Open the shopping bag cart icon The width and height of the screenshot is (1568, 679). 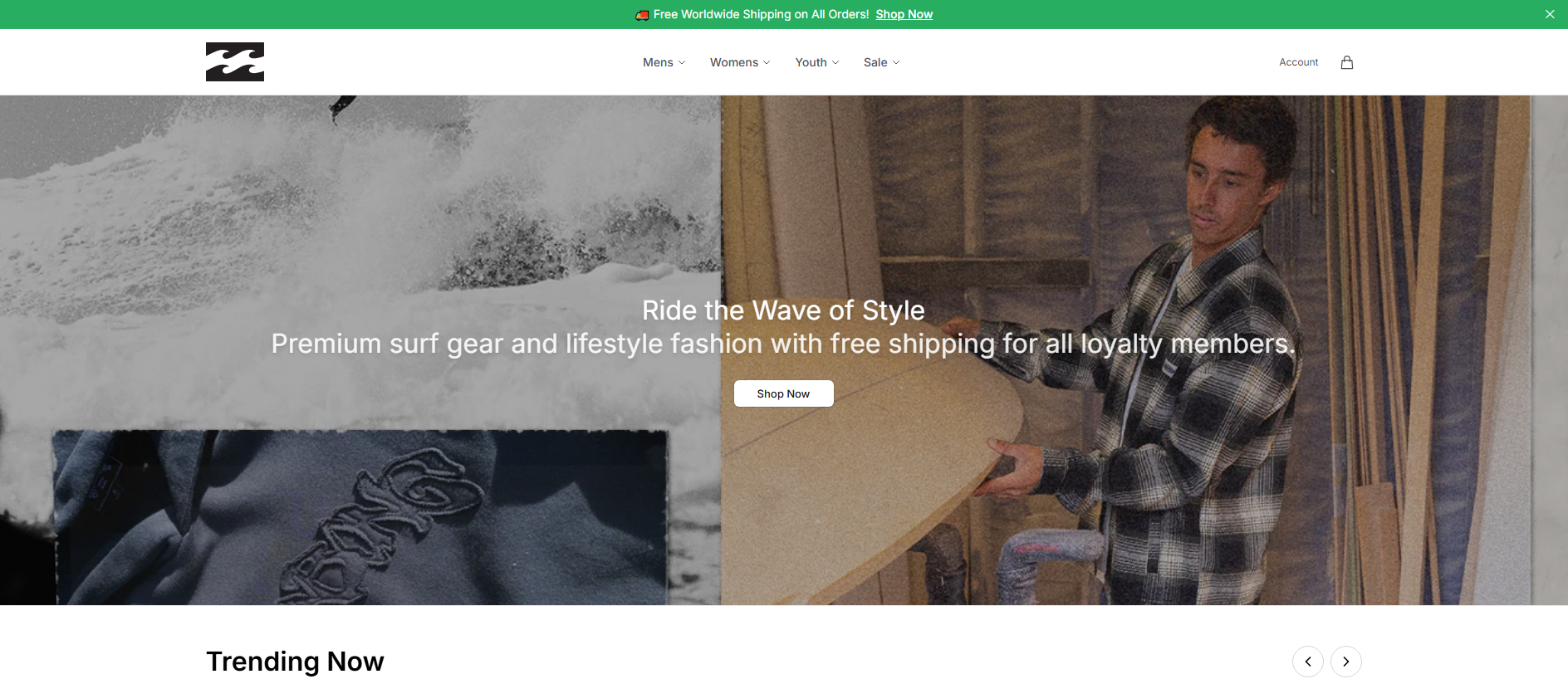(1347, 62)
